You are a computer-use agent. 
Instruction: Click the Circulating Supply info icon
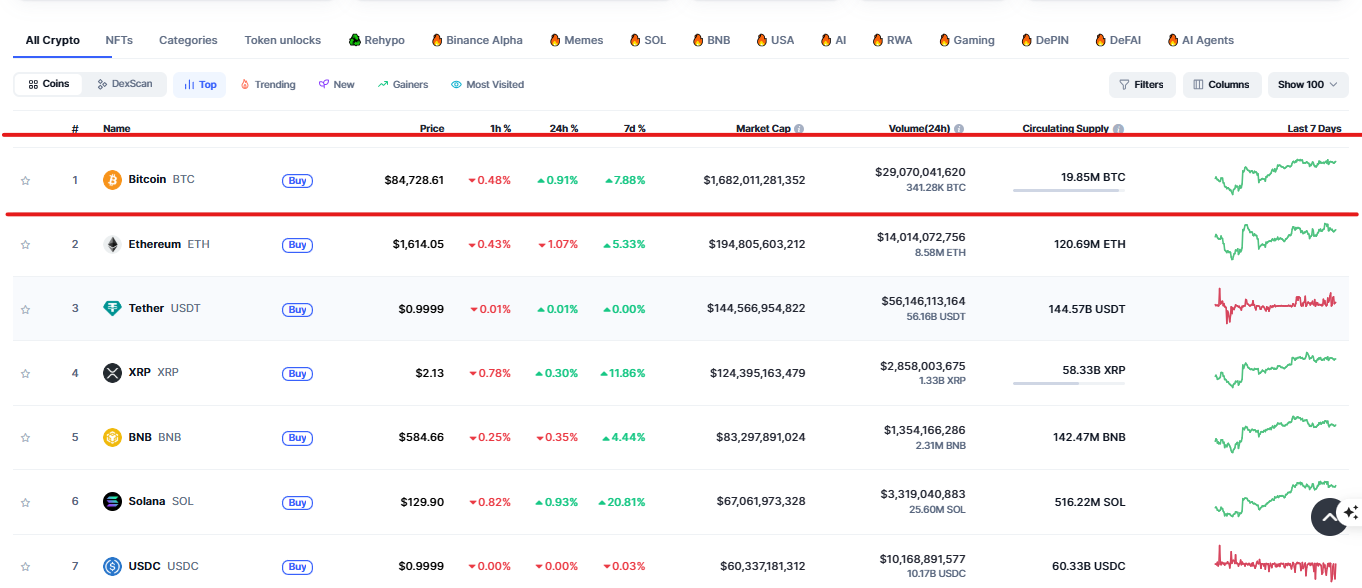click(x=1118, y=129)
